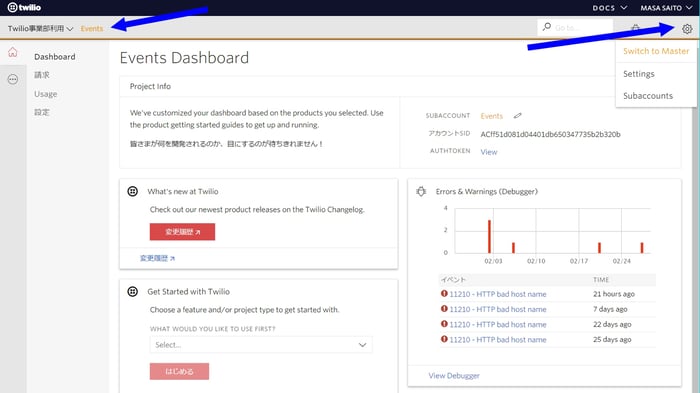Open View Debugger link
Screen dimensions: 700x393
point(454,376)
